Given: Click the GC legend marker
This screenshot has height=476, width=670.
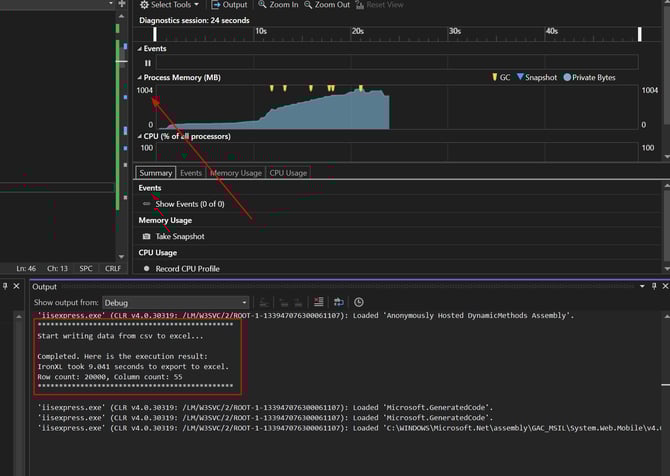Looking at the screenshot, I should [494, 77].
